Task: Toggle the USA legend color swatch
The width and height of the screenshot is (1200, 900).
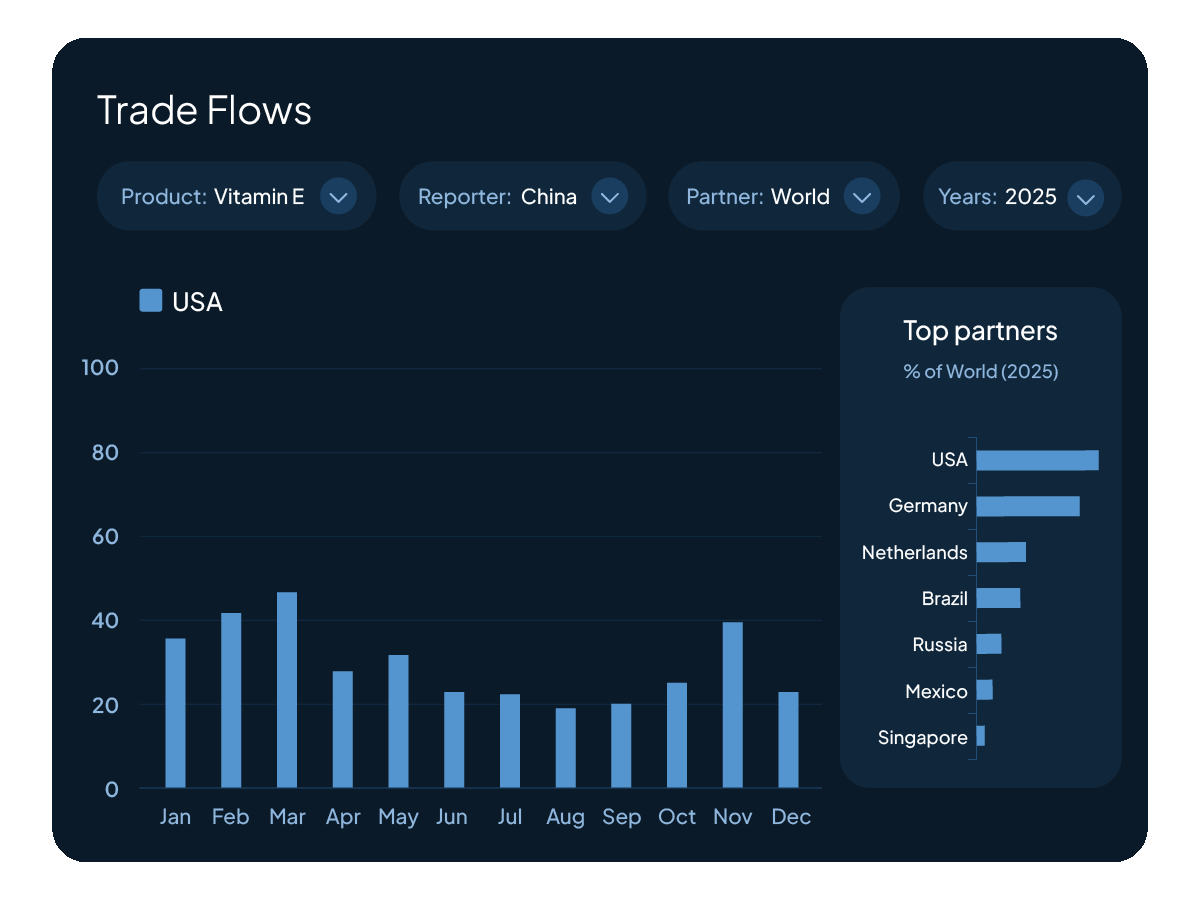Action: point(151,300)
